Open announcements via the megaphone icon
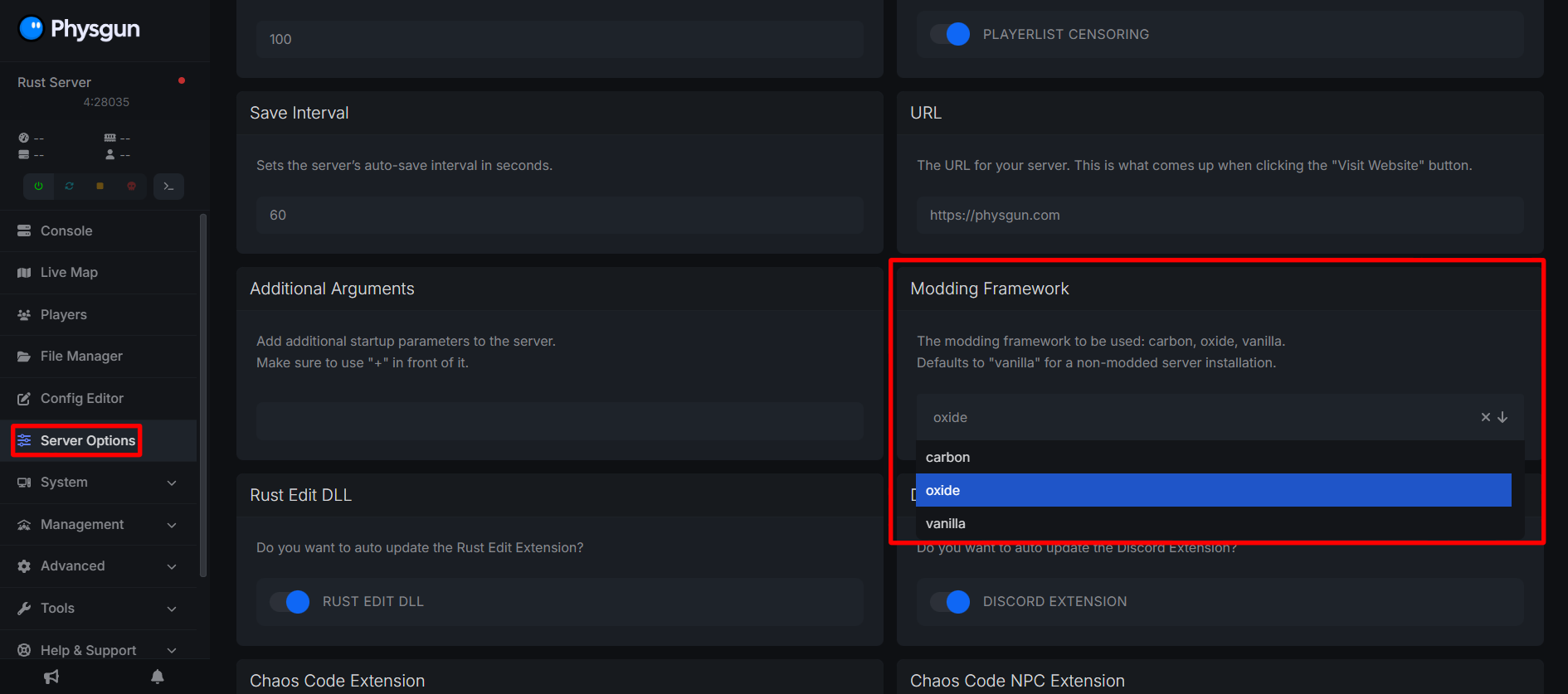Viewport: 1568px width, 694px height. click(51, 677)
